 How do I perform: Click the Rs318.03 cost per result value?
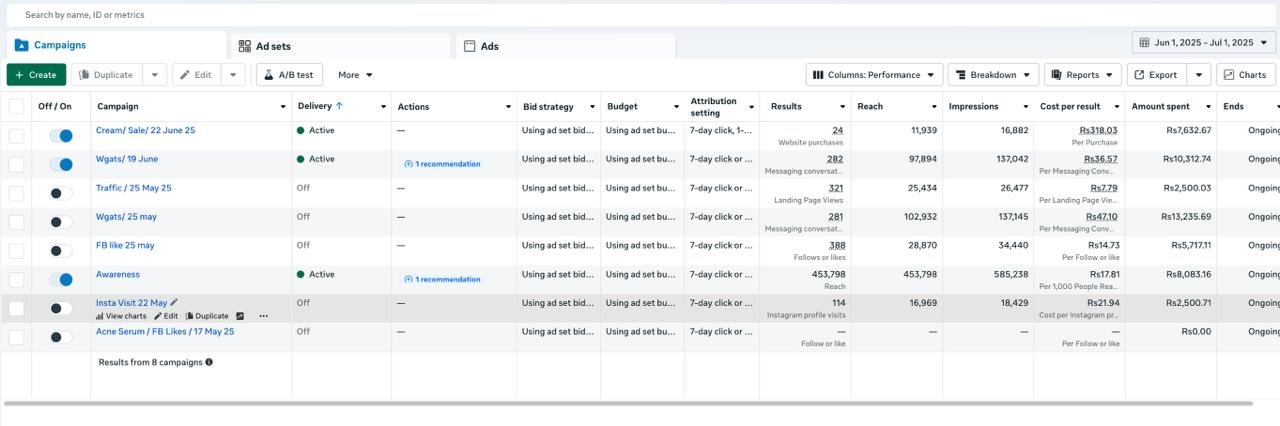(1098, 130)
